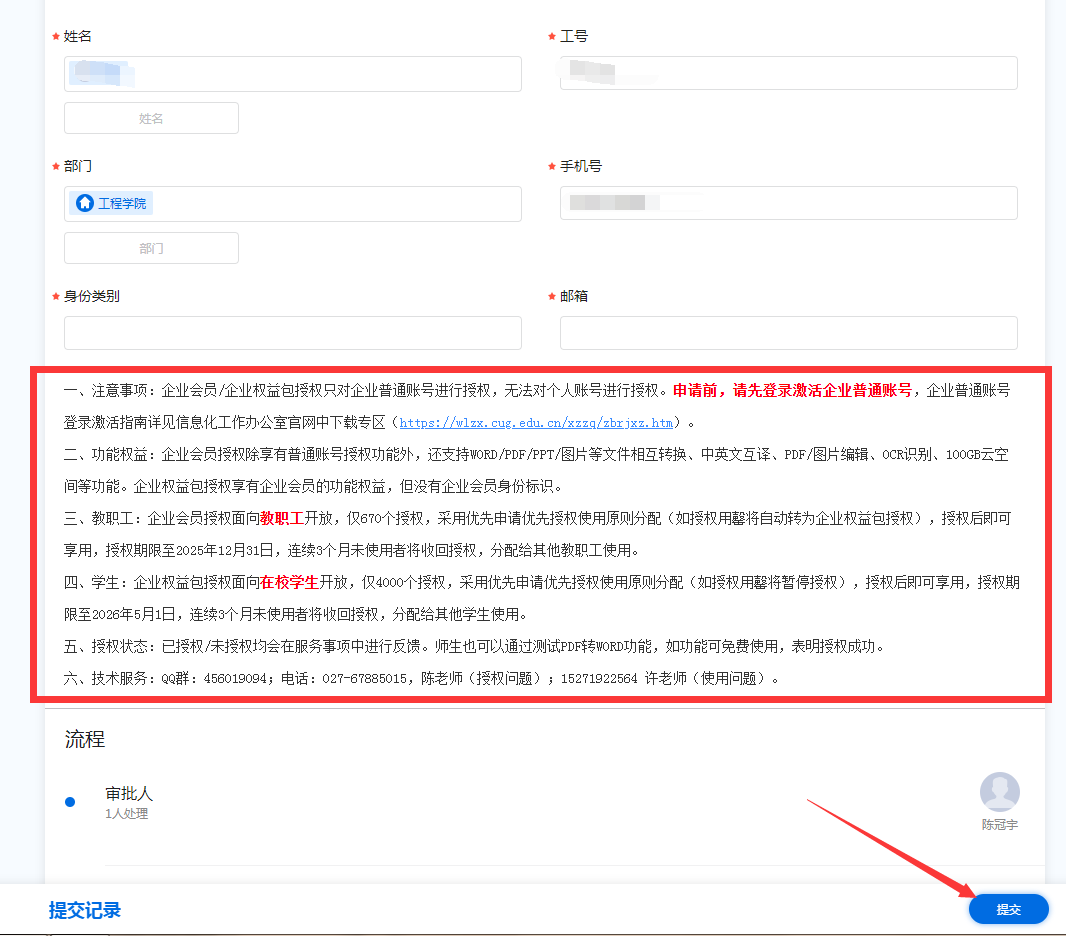
Task: Click the red 在校学生 text in the notice
Action: point(290,582)
